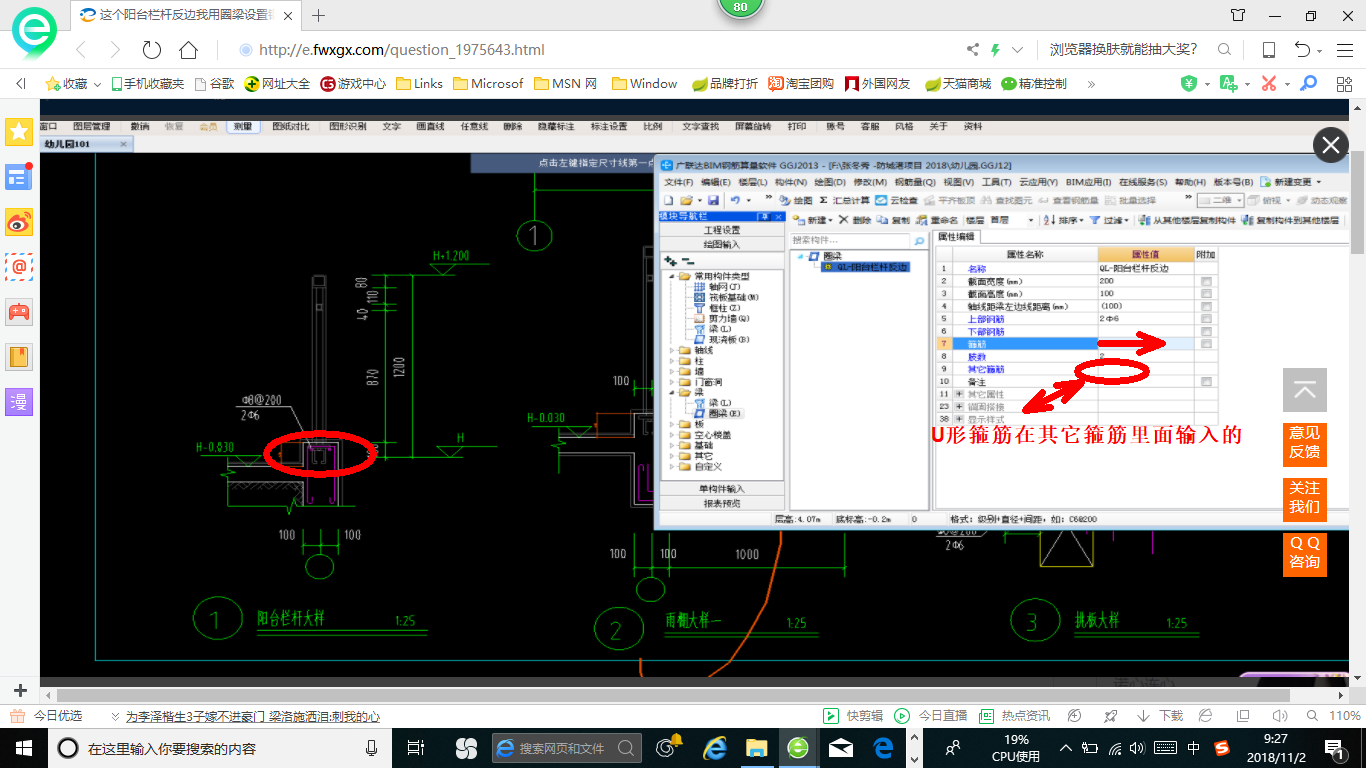This screenshot has height=768, width=1366.
Task: Click the 意见反馈 feedback button
Action: [1304, 443]
